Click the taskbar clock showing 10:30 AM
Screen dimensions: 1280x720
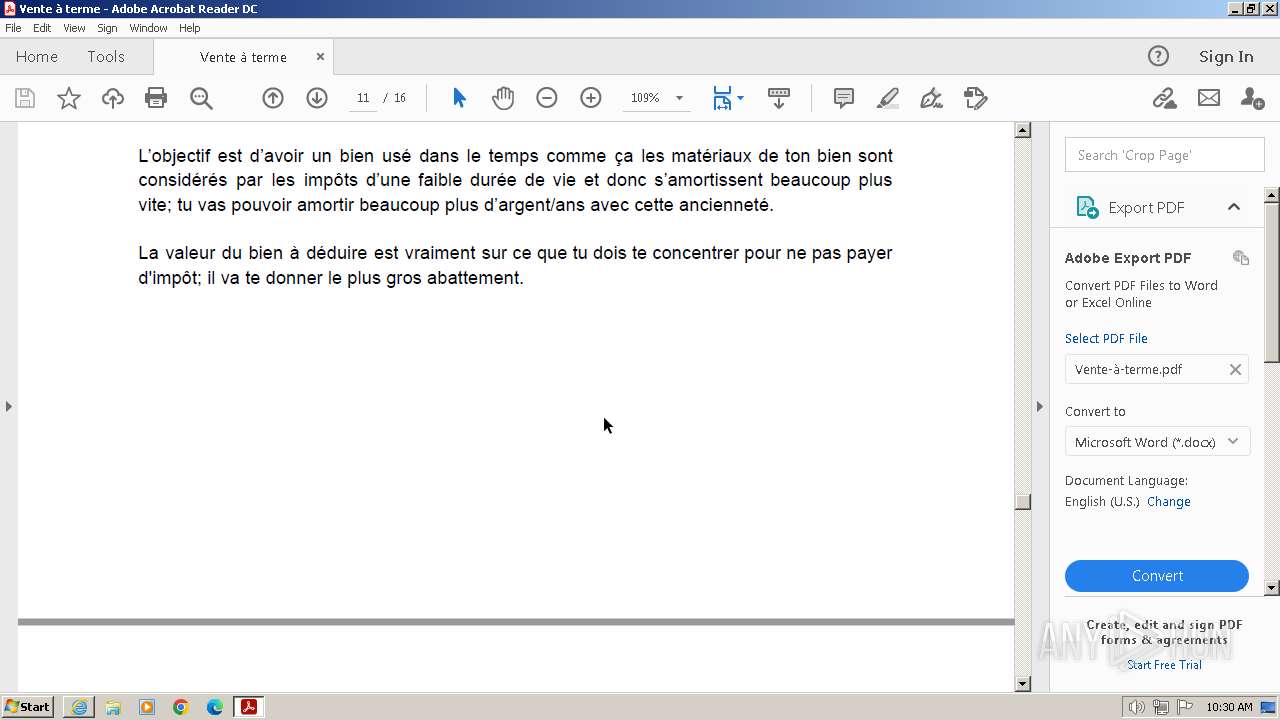pyautogui.click(x=1229, y=707)
